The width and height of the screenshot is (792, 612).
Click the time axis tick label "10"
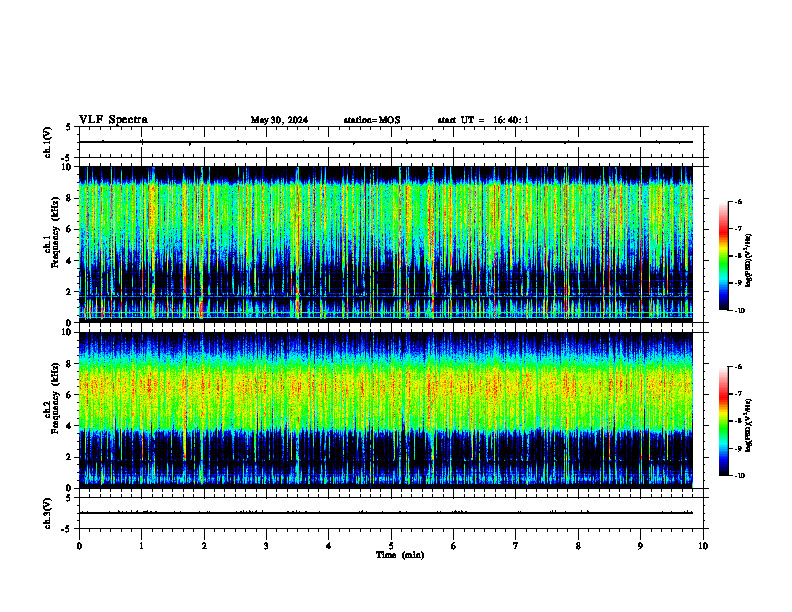coord(703,546)
